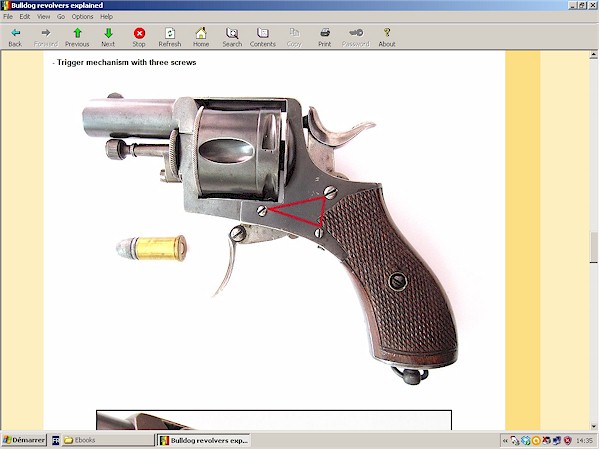The height and width of the screenshot is (450, 600).
Task: Go to the Previous page with green up arrow
Action: point(77,33)
